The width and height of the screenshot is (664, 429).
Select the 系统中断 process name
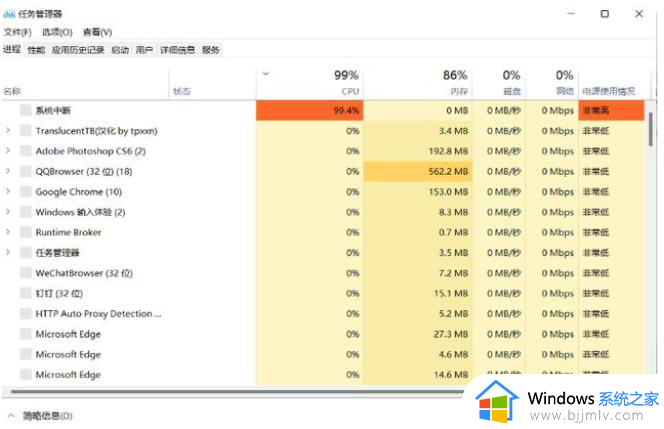click(x=53, y=111)
